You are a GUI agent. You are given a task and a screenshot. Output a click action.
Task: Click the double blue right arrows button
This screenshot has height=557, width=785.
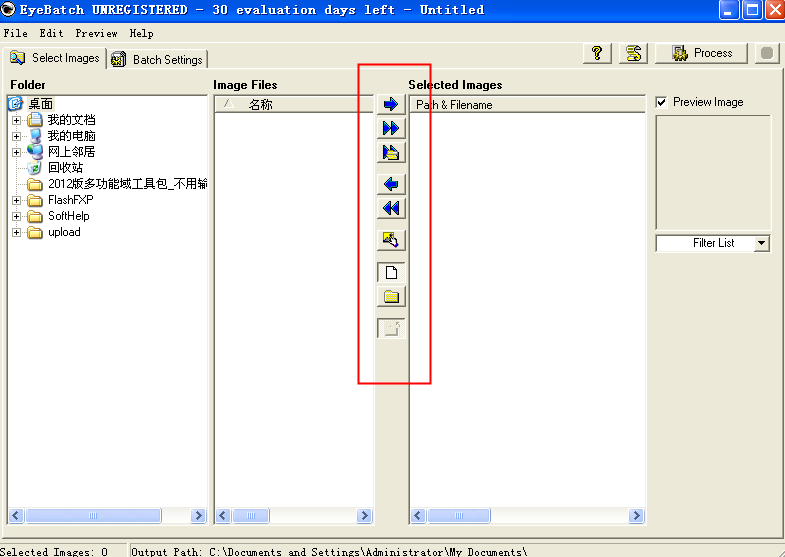pos(391,128)
